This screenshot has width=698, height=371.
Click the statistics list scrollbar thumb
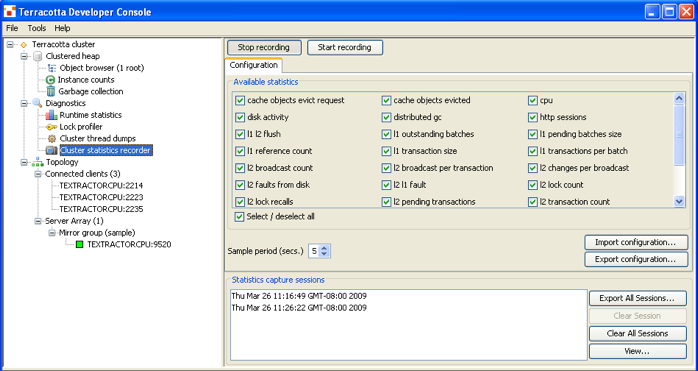pyautogui.click(x=679, y=135)
